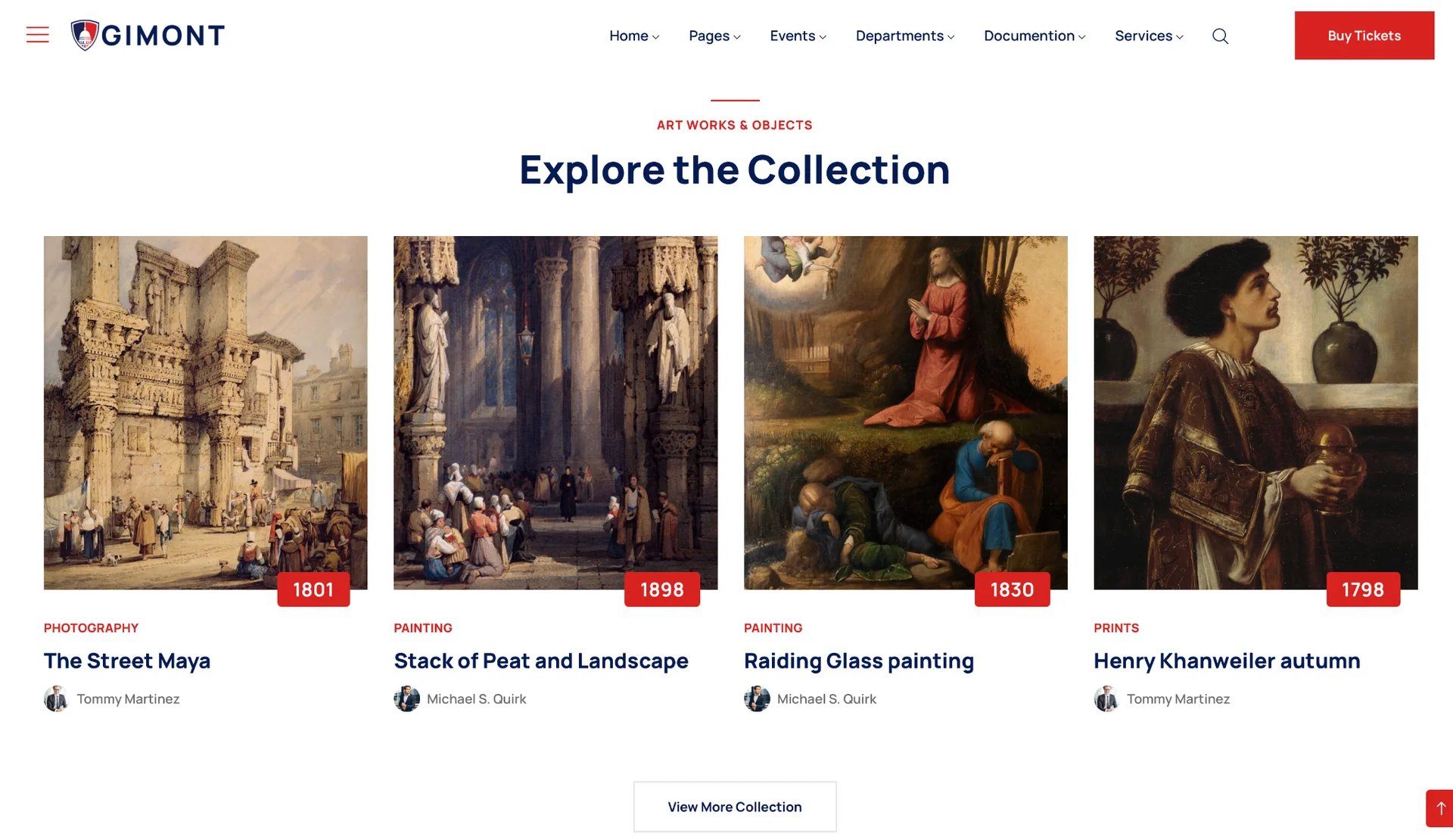Open the Services menu item
Image resolution: width=1453 pixels, height=840 pixels.
point(1149,36)
